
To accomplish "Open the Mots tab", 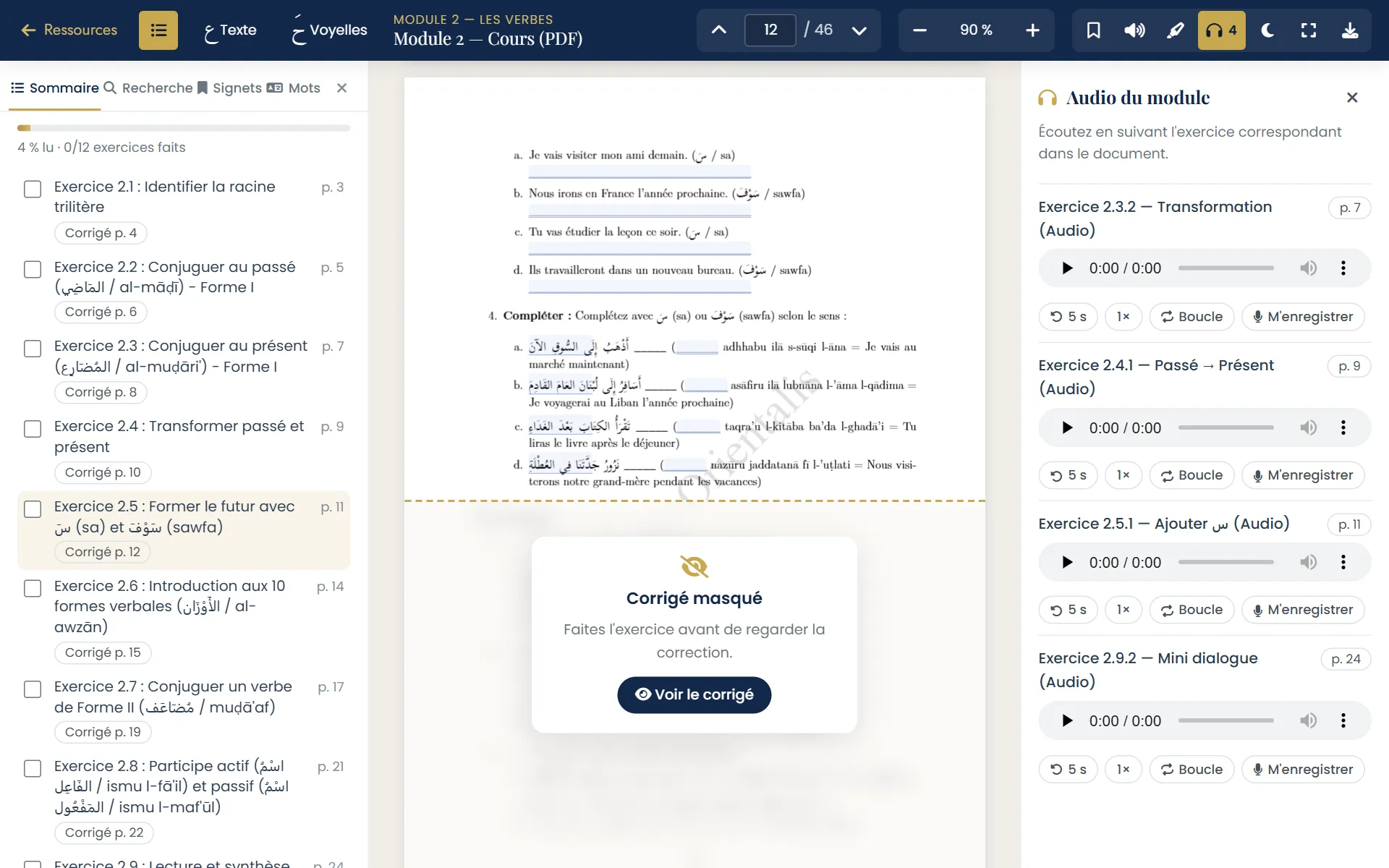I will tap(293, 88).
